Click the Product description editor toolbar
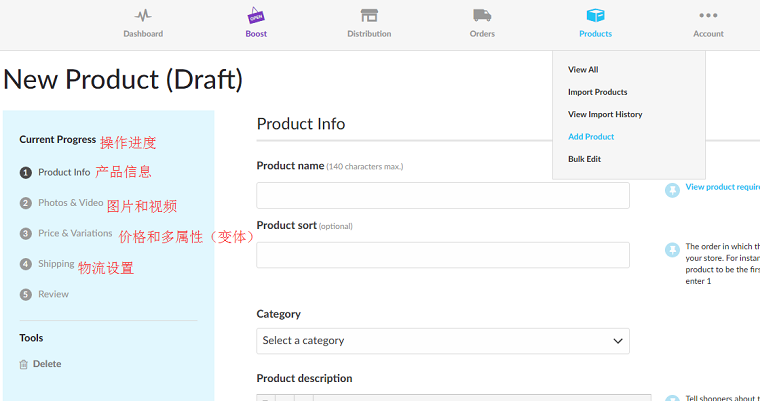Image resolution: width=760 pixels, height=401 pixels. pyautogui.click(x=454, y=398)
